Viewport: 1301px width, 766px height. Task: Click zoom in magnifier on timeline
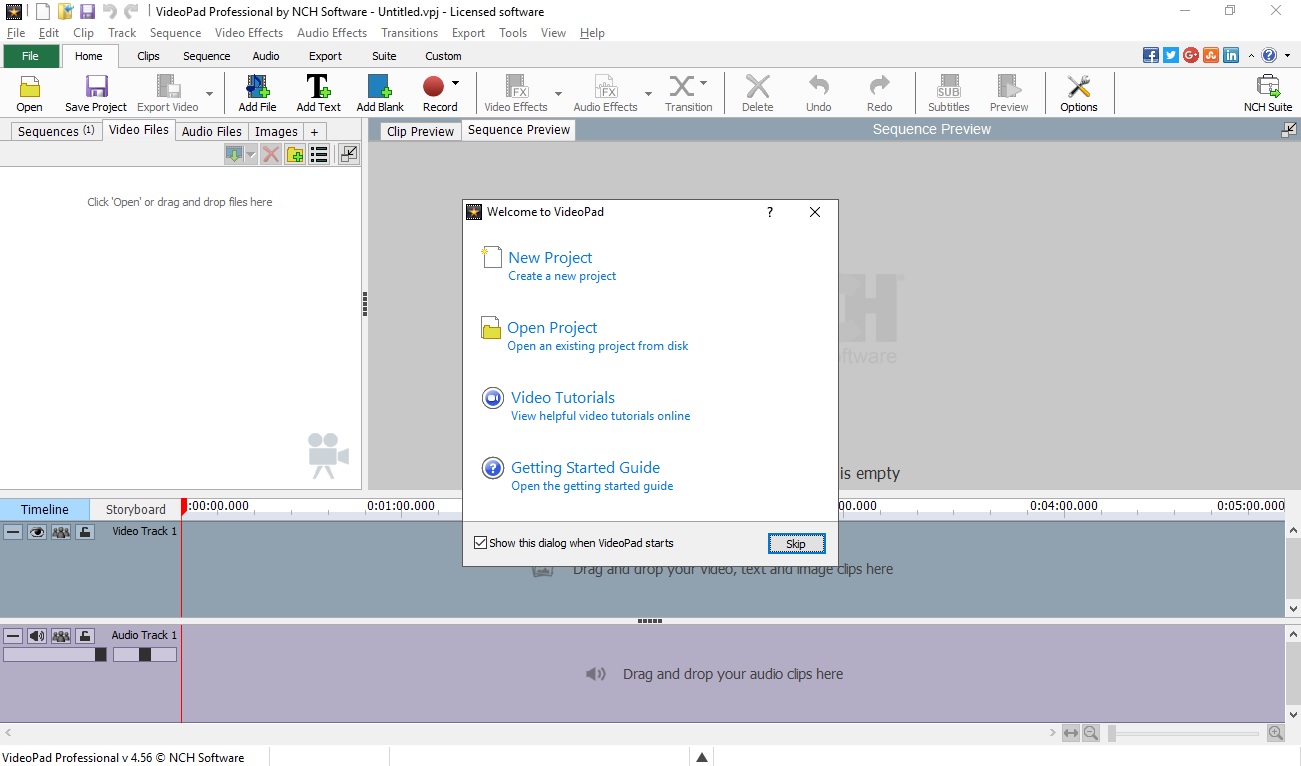click(1276, 733)
